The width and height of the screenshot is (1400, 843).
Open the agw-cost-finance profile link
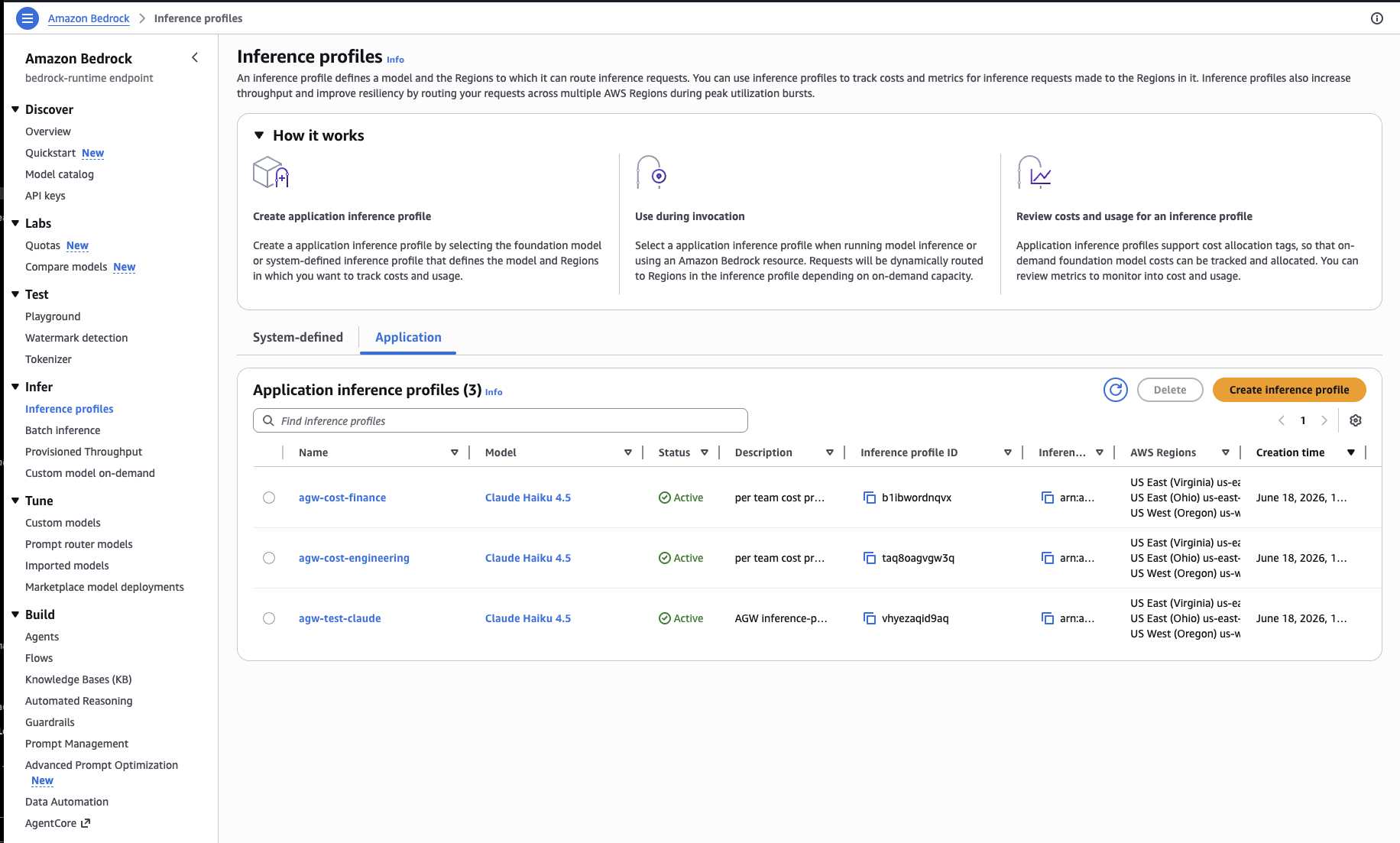click(x=342, y=498)
